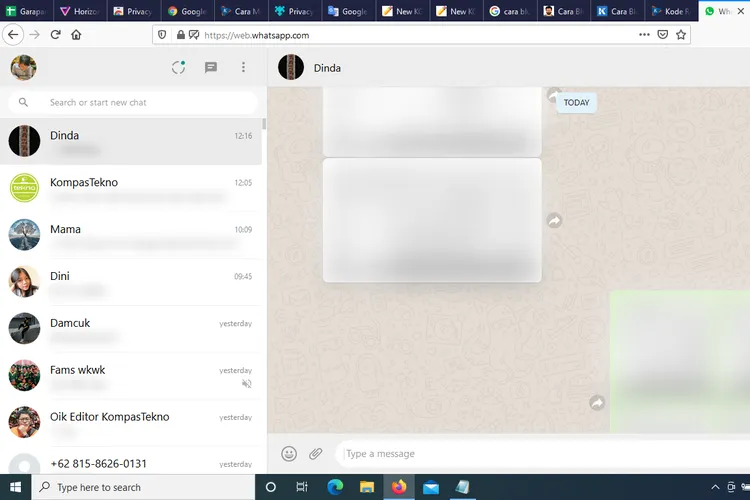Start a new chat via message icon
The width and height of the screenshot is (750, 500).
[x=211, y=68]
